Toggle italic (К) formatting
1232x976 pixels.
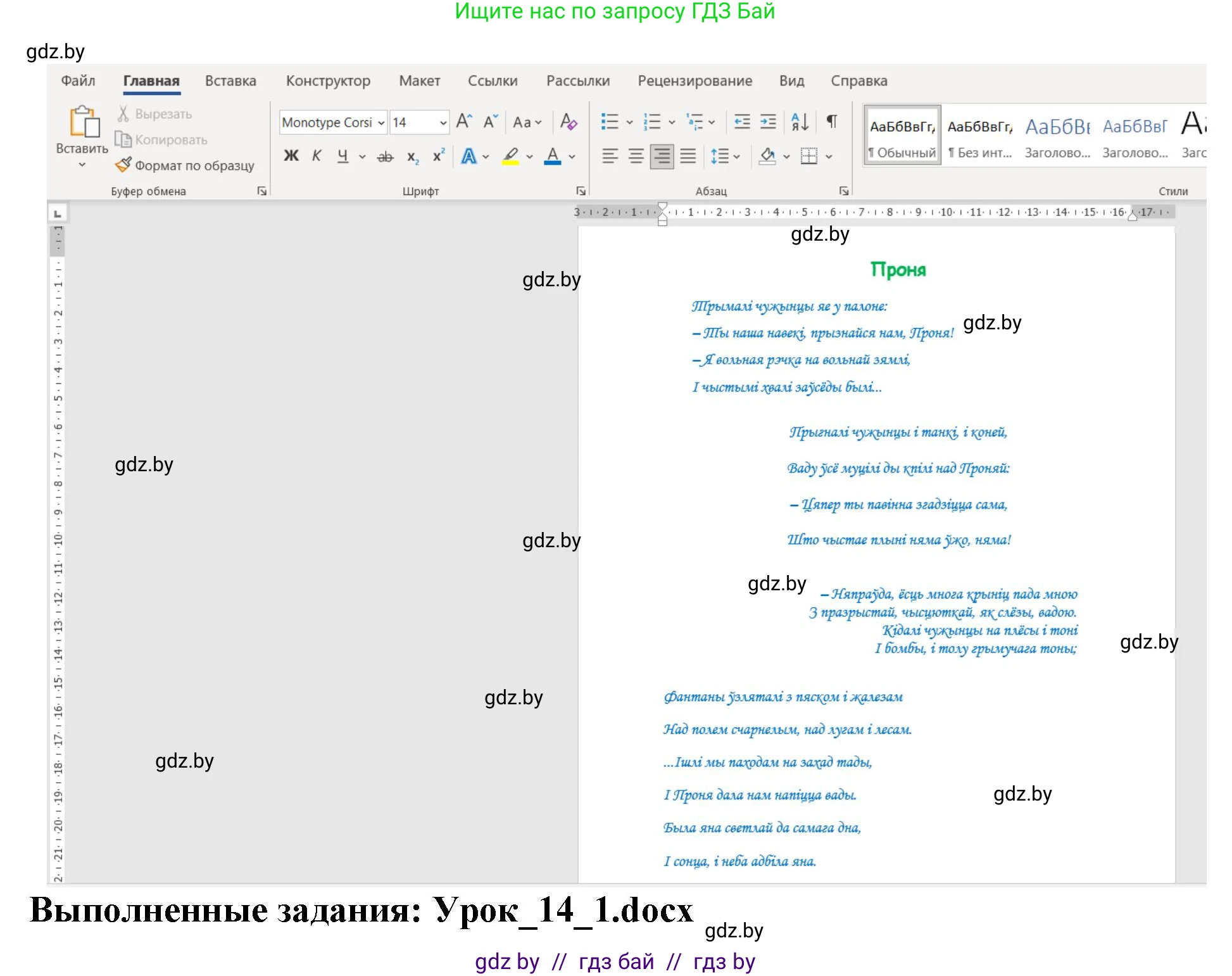click(x=317, y=156)
